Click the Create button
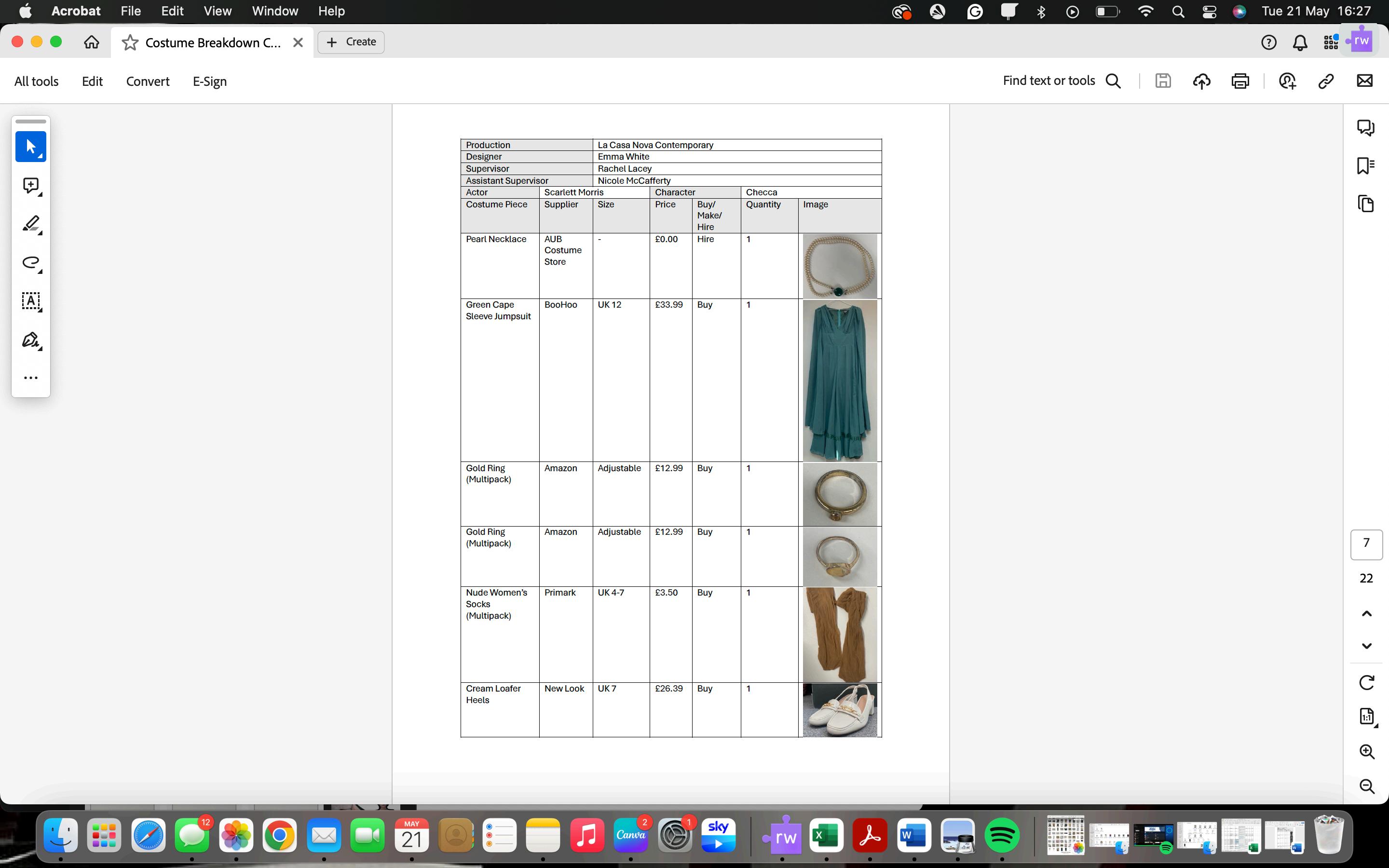The height and width of the screenshot is (868, 1389). [x=351, y=42]
